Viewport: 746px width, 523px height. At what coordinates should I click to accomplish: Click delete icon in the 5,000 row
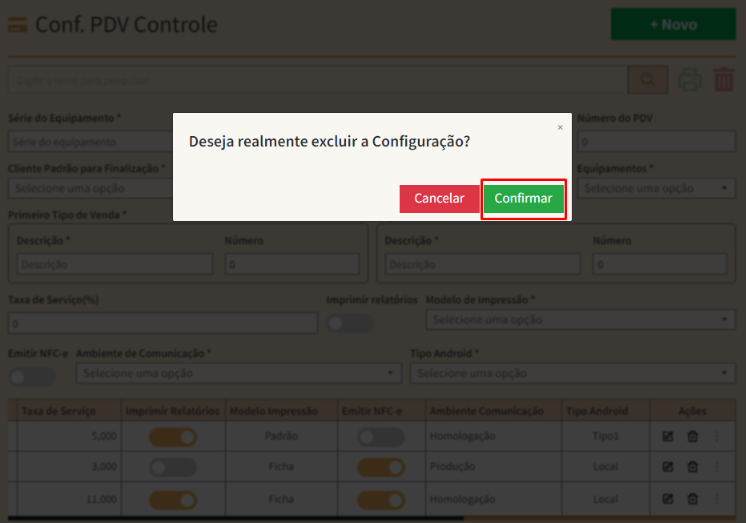693,436
